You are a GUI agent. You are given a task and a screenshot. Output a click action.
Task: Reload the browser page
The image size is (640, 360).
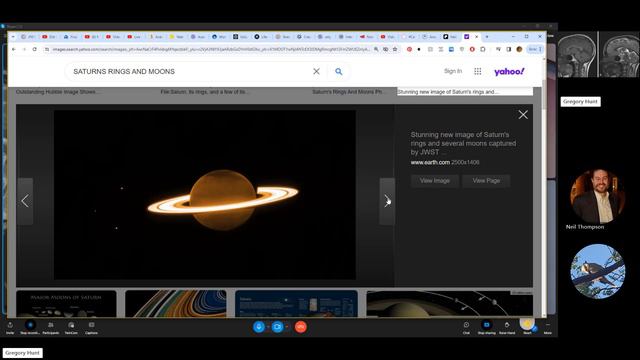(x=35, y=49)
